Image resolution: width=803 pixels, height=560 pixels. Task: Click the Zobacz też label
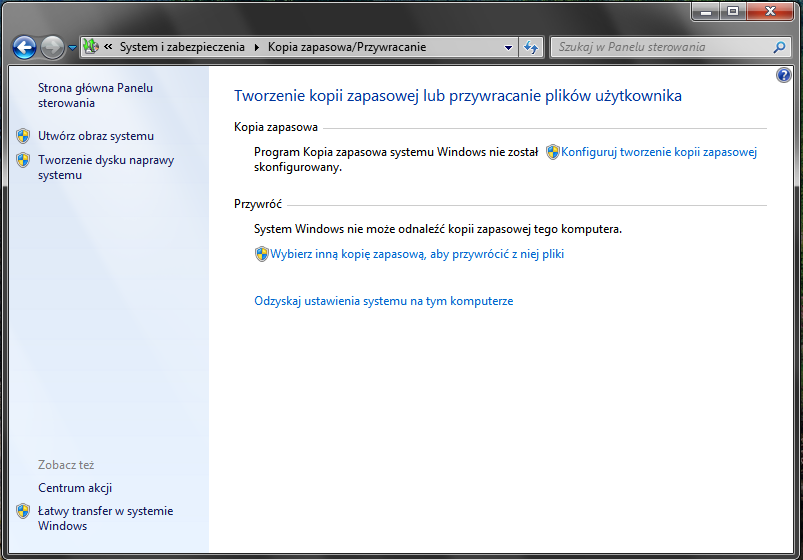coord(66,465)
